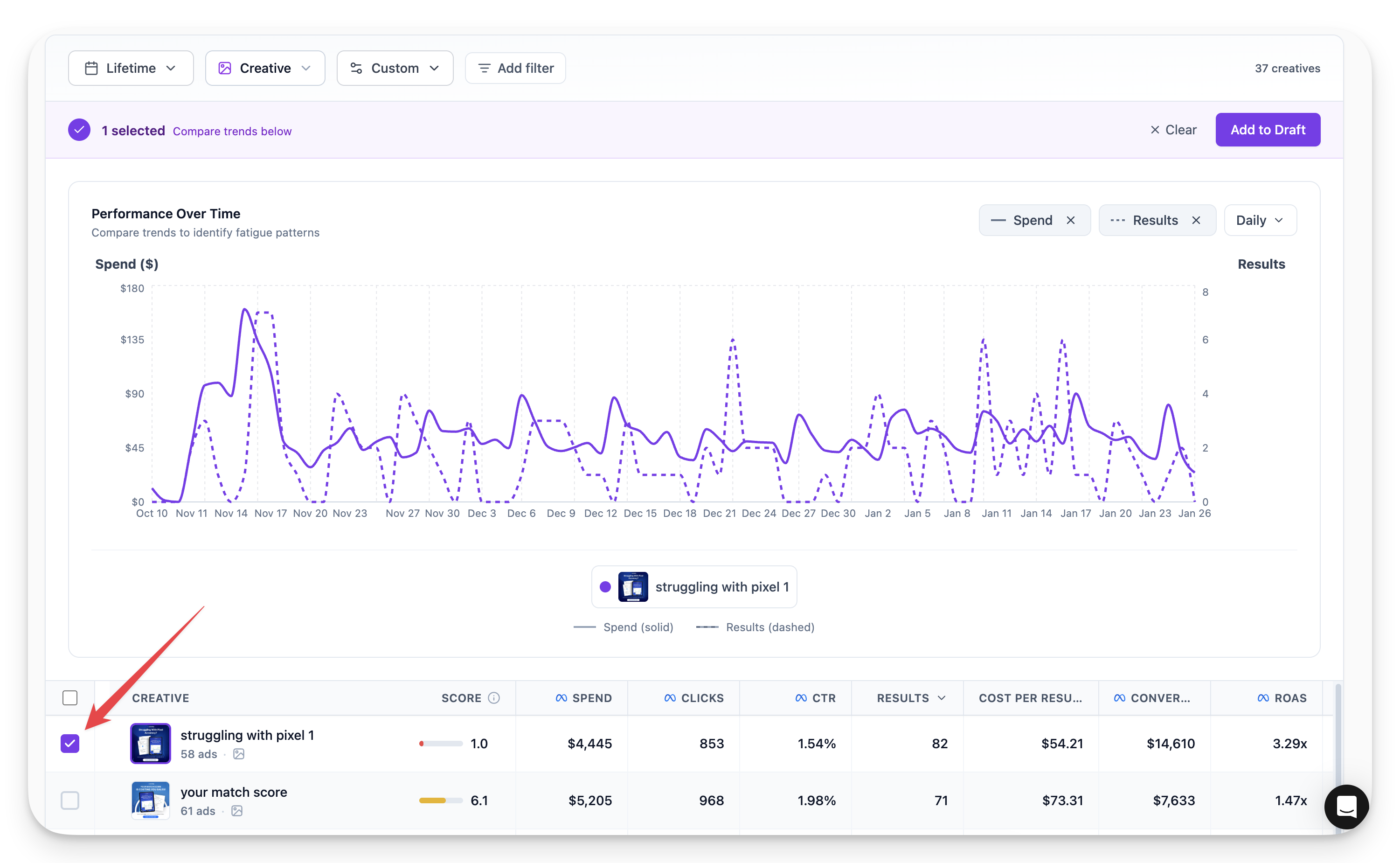Open the chat support bubble icon

pyautogui.click(x=1346, y=807)
